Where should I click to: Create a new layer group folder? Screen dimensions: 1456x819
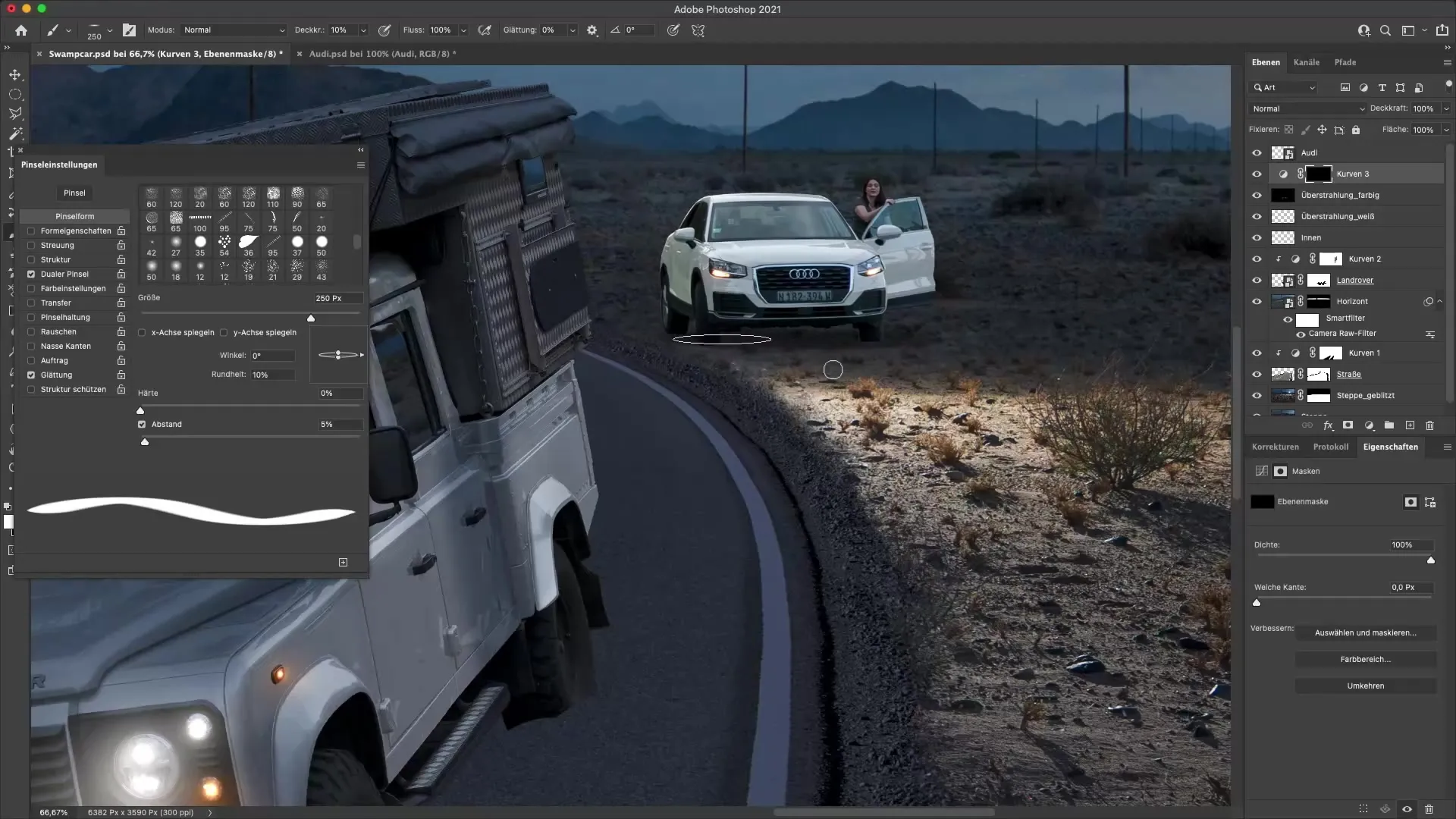click(x=1389, y=425)
